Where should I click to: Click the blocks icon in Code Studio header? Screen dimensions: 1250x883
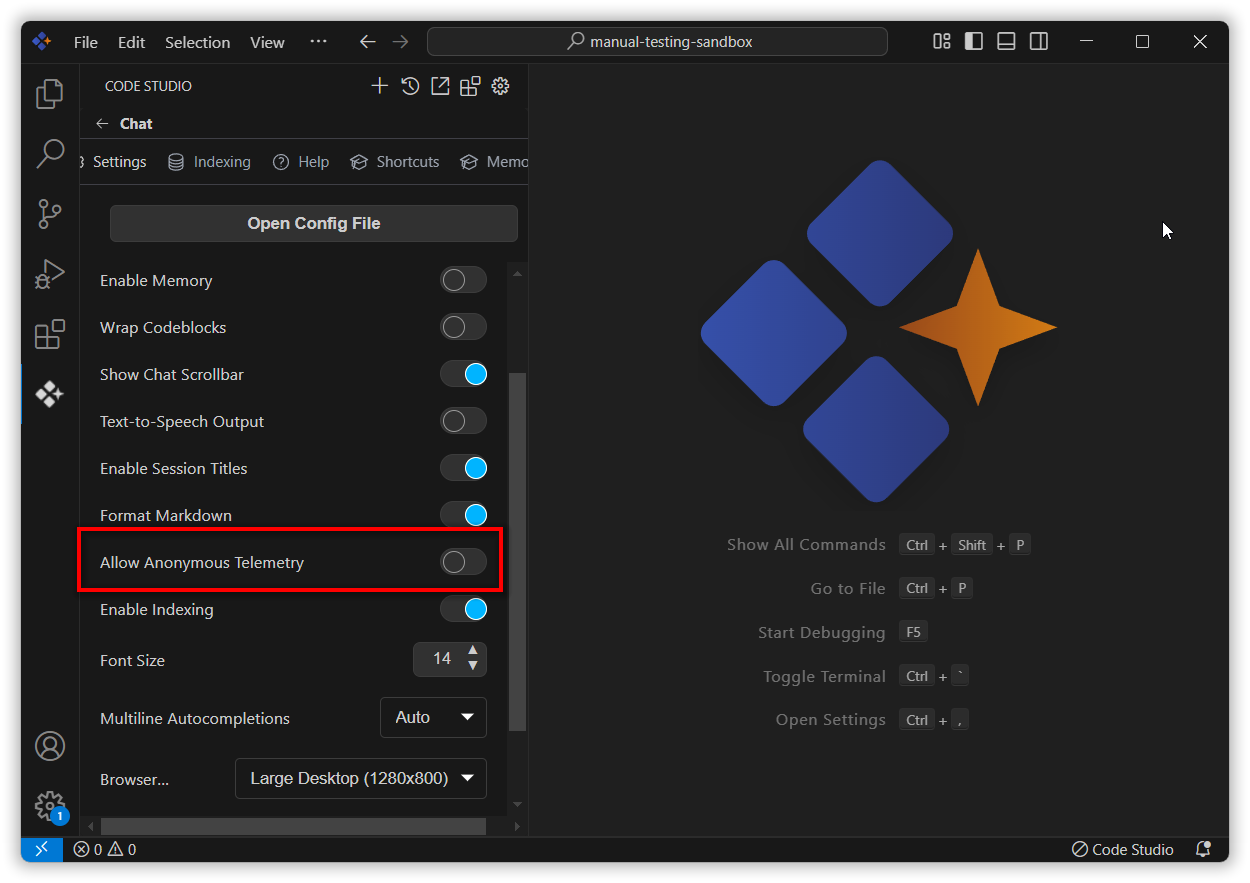(x=470, y=86)
